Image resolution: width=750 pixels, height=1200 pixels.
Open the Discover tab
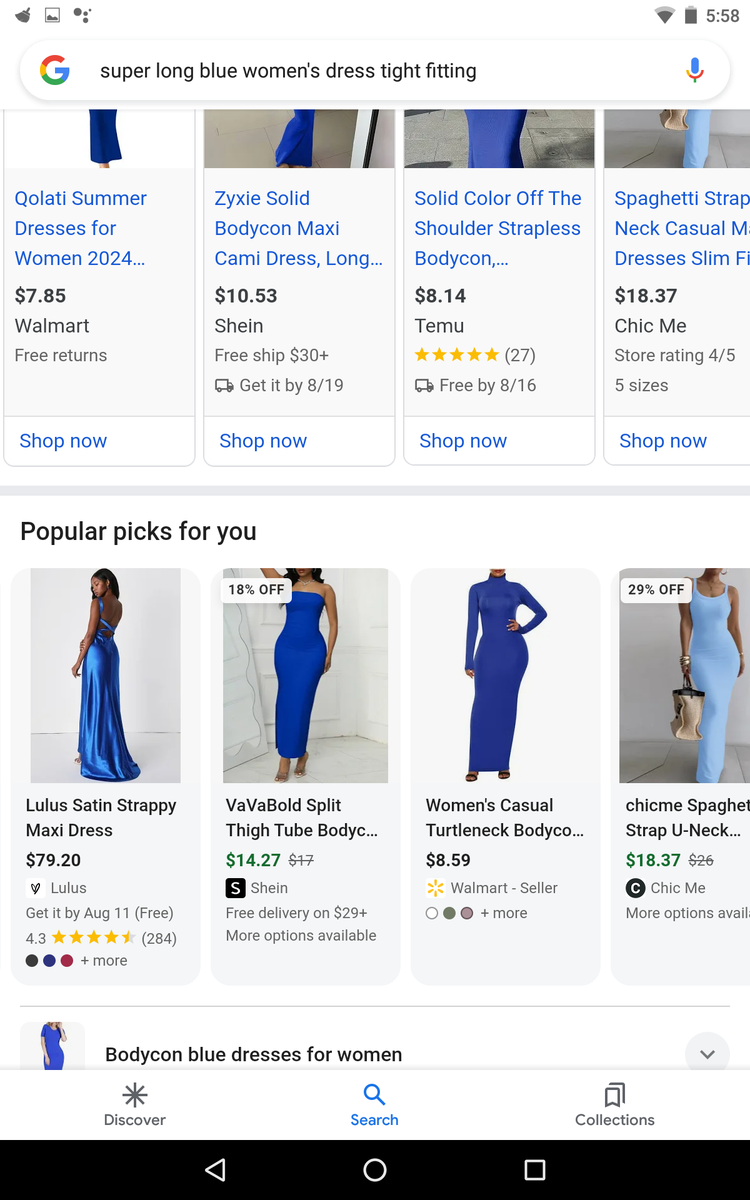point(135,1104)
